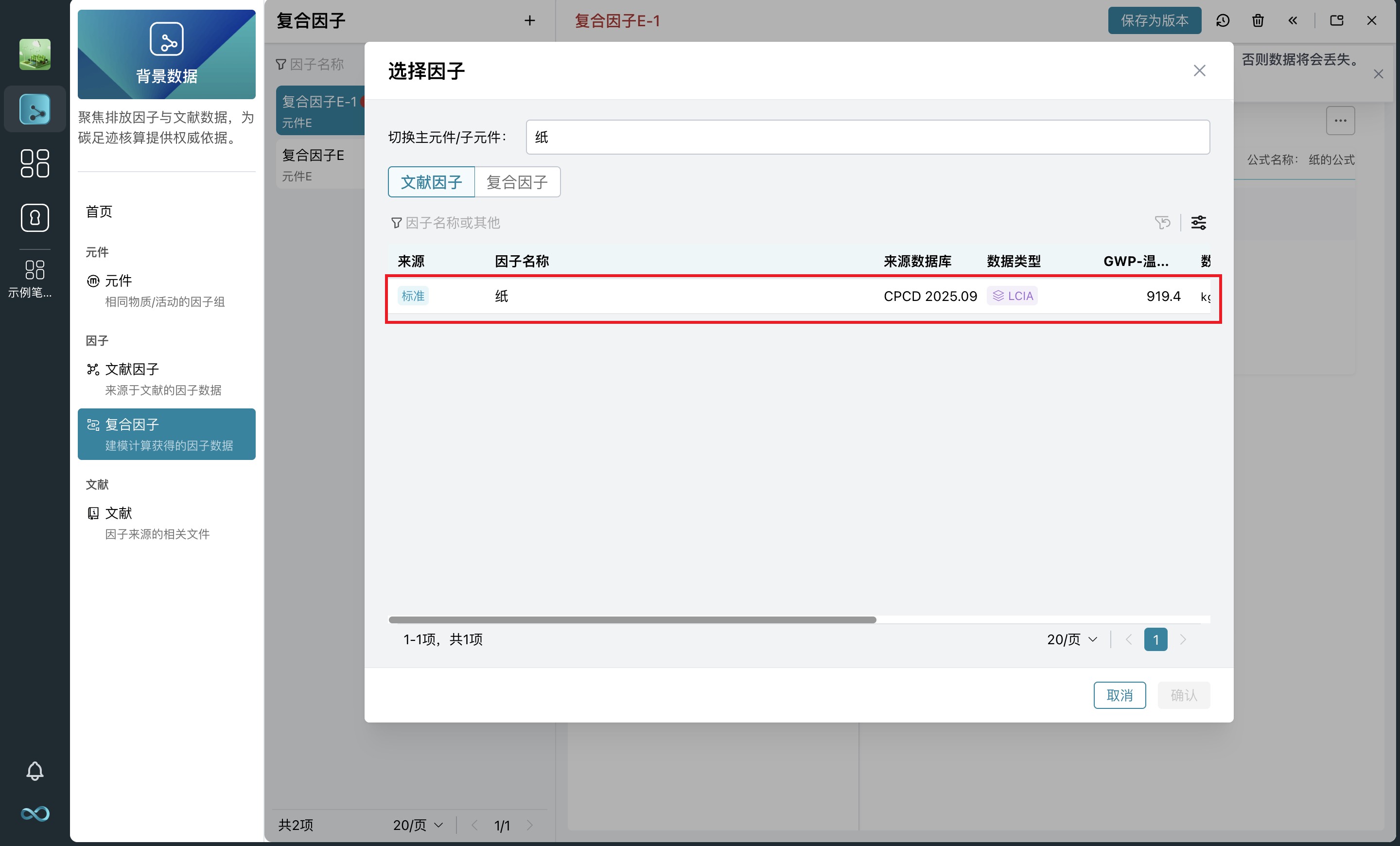Click the 因子名称或其他 filter input

click(452, 223)
